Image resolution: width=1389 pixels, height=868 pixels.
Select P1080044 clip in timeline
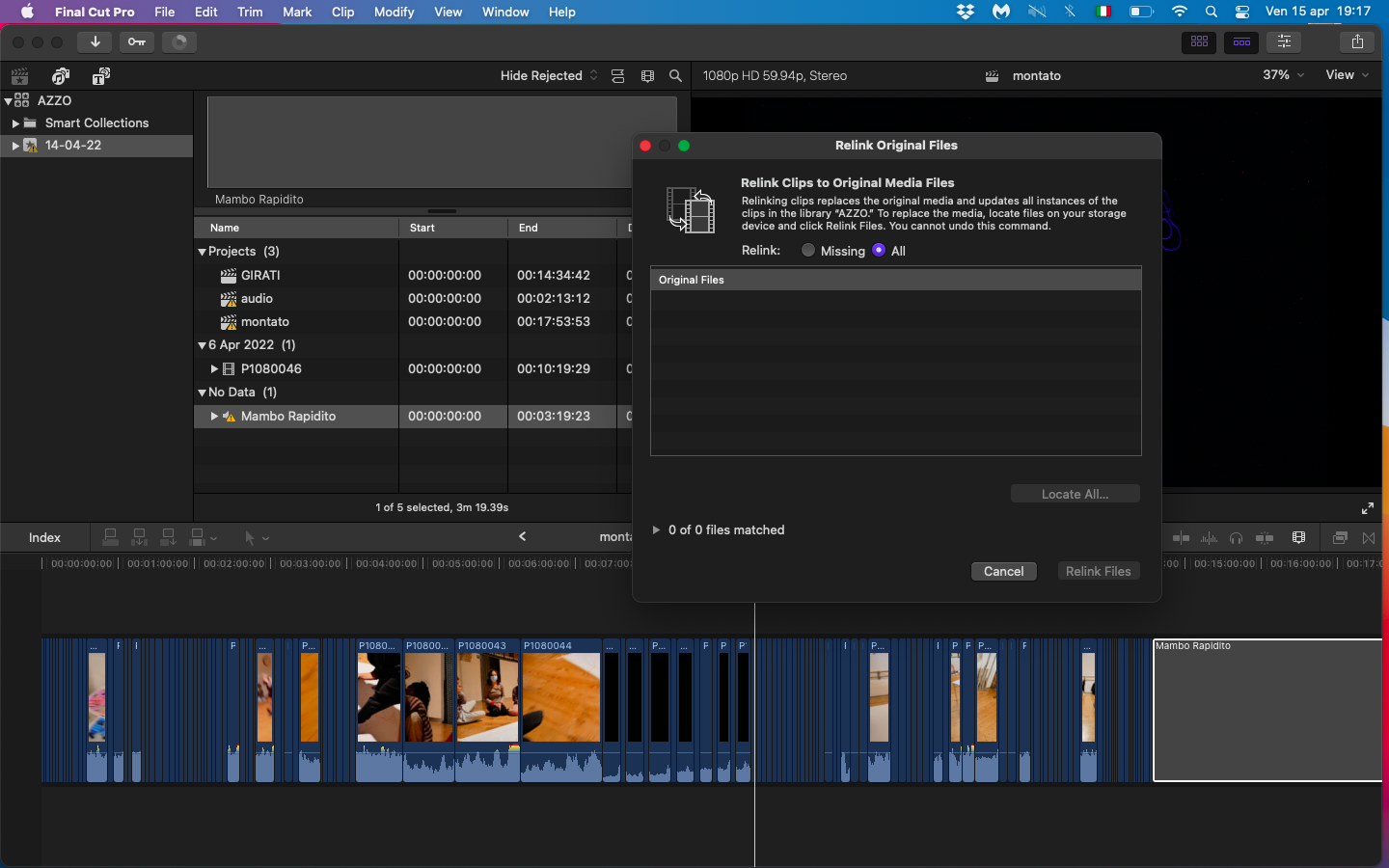pos(561,709)
